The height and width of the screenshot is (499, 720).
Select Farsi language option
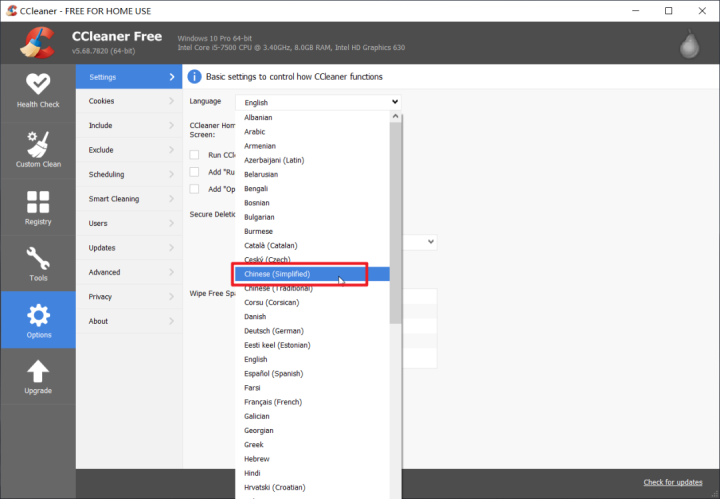coord(312,388)
